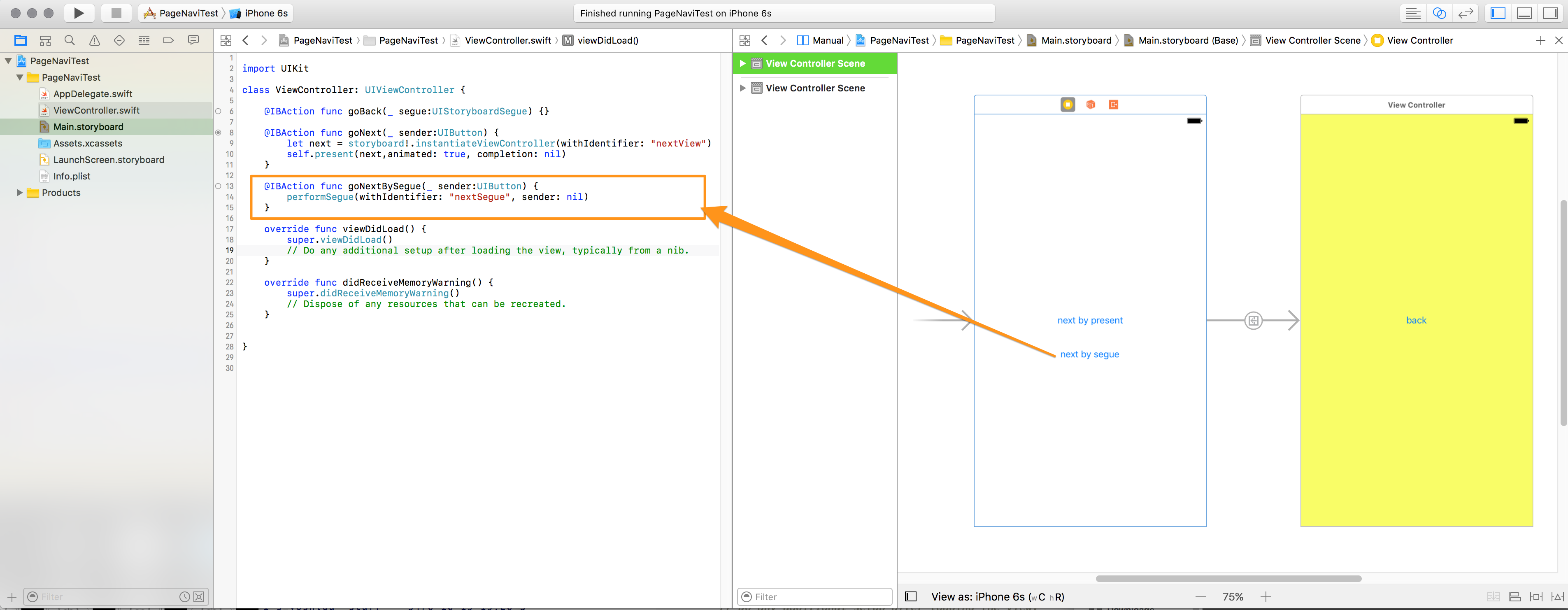Expand the second View Controller Scene

pos(743,88)
